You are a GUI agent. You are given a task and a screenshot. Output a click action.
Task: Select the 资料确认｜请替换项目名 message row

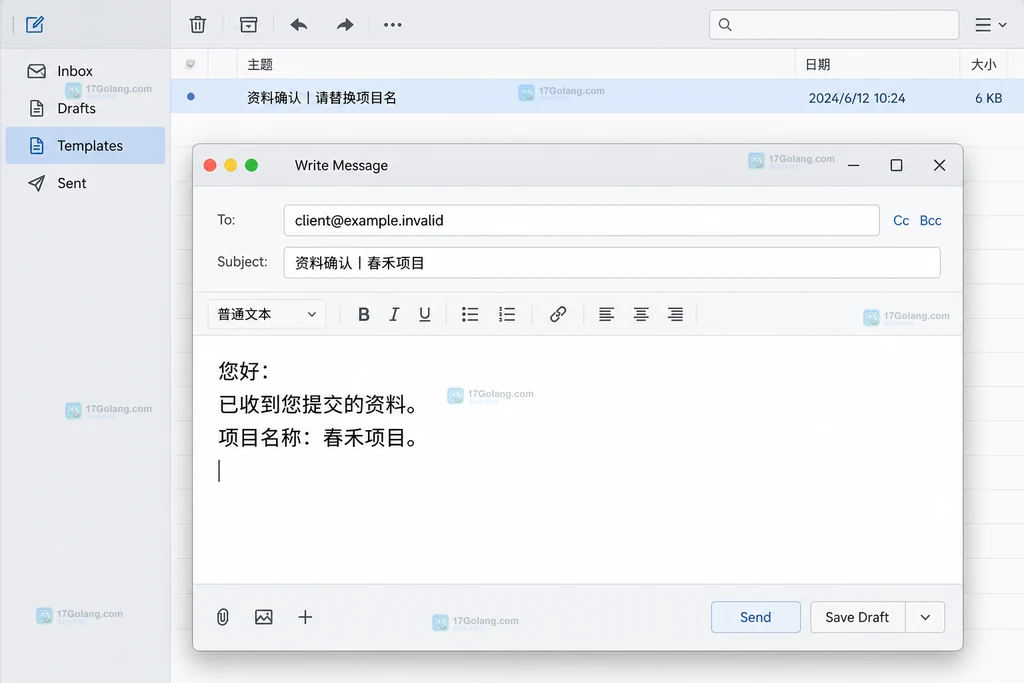597,97
